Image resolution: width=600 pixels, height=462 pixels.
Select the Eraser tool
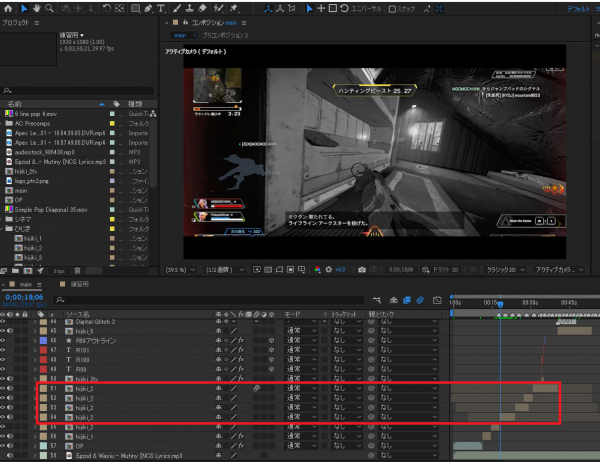pos(202,8)
